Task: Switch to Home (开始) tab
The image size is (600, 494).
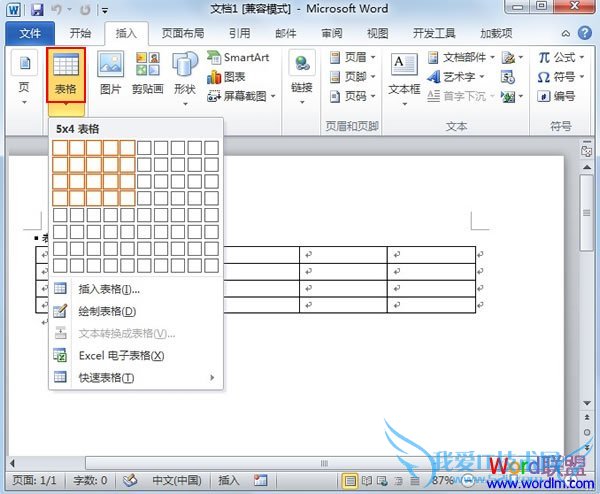Action: point(80,33)
